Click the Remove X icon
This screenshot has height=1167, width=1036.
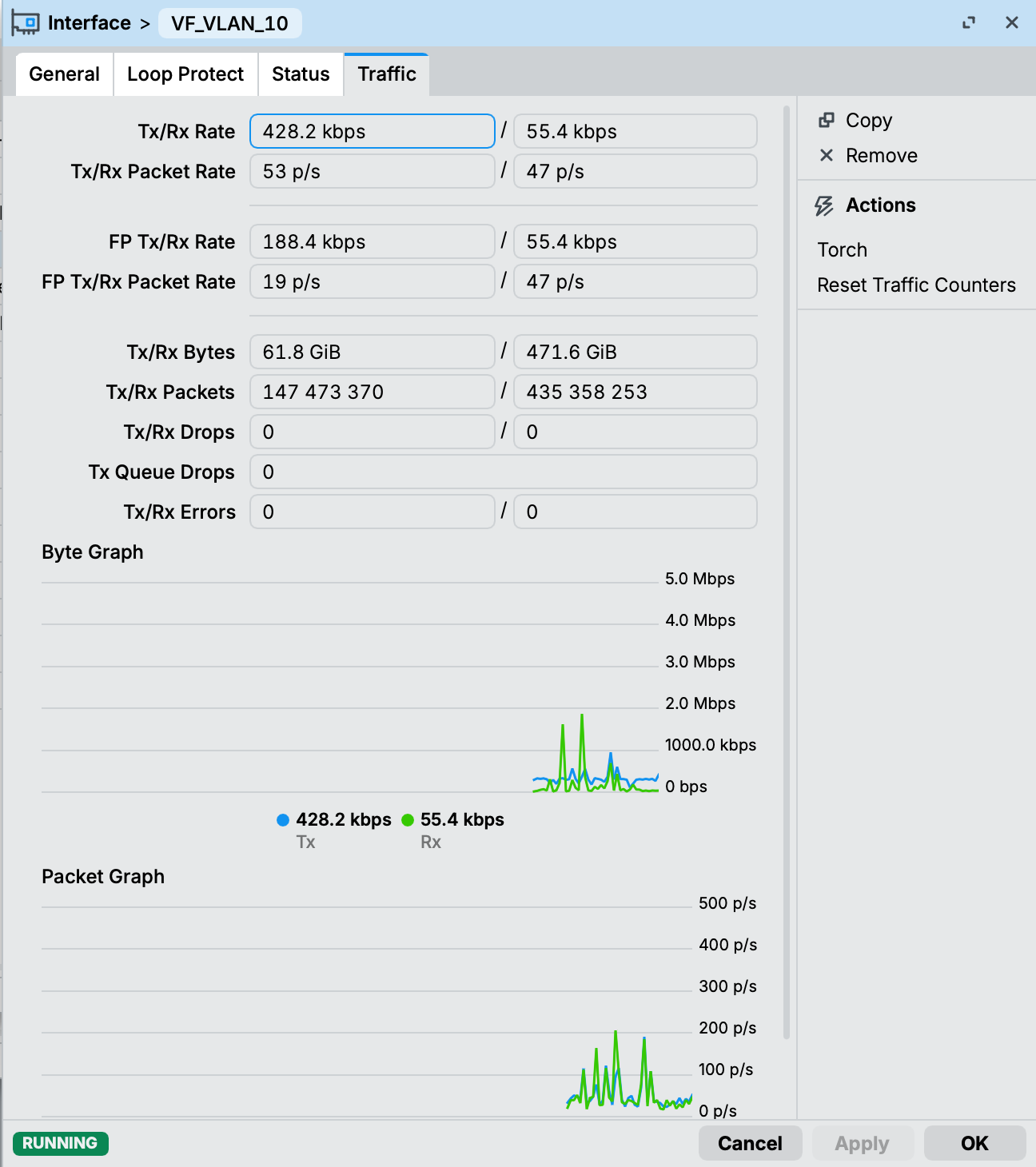[x=827, y=155]
